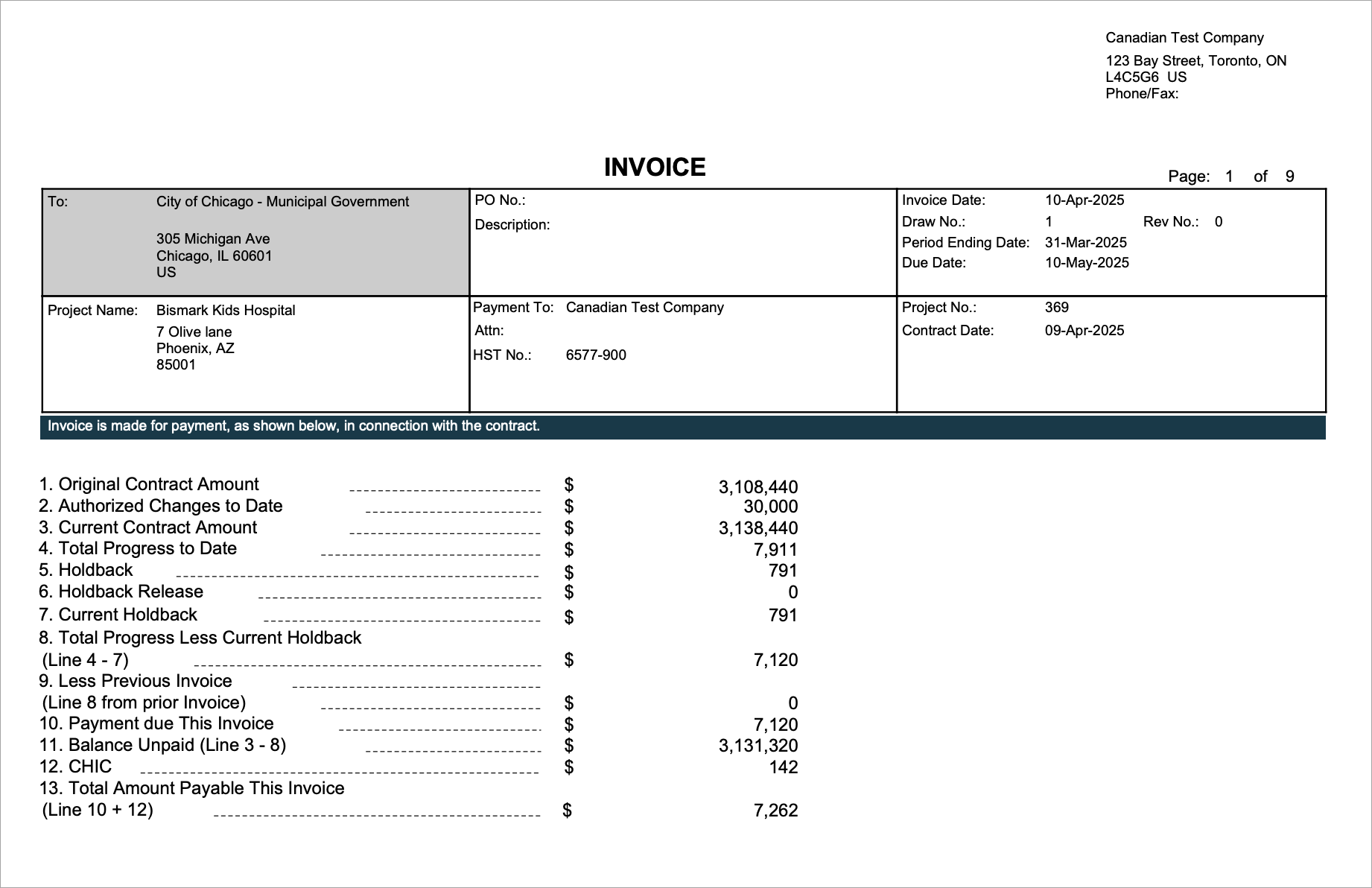Click Total Amount Payable This Invoice
This screenshot has width=1372, height=888.
[x=191, y=789]
